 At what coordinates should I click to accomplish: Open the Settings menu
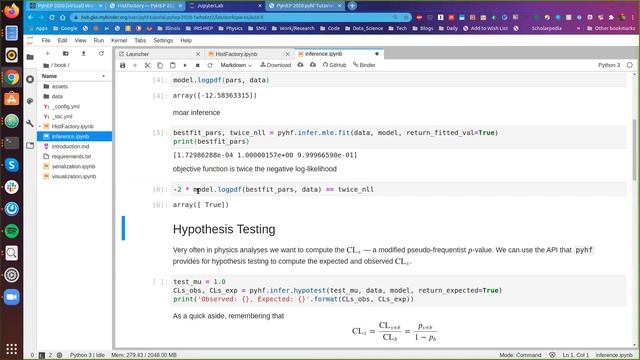[163, 40]
